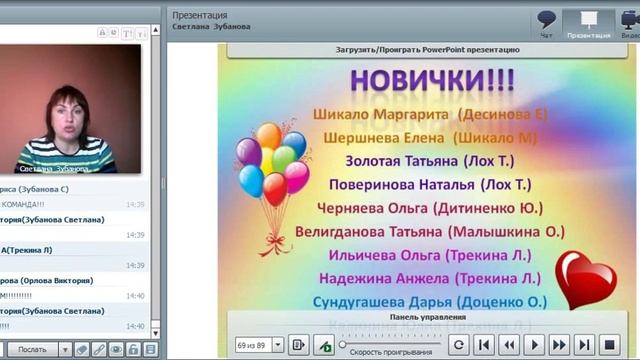640x360 pixels.
Task: Toggle the eye visibility icon in chat toolbar
Action: pos(116,349)
